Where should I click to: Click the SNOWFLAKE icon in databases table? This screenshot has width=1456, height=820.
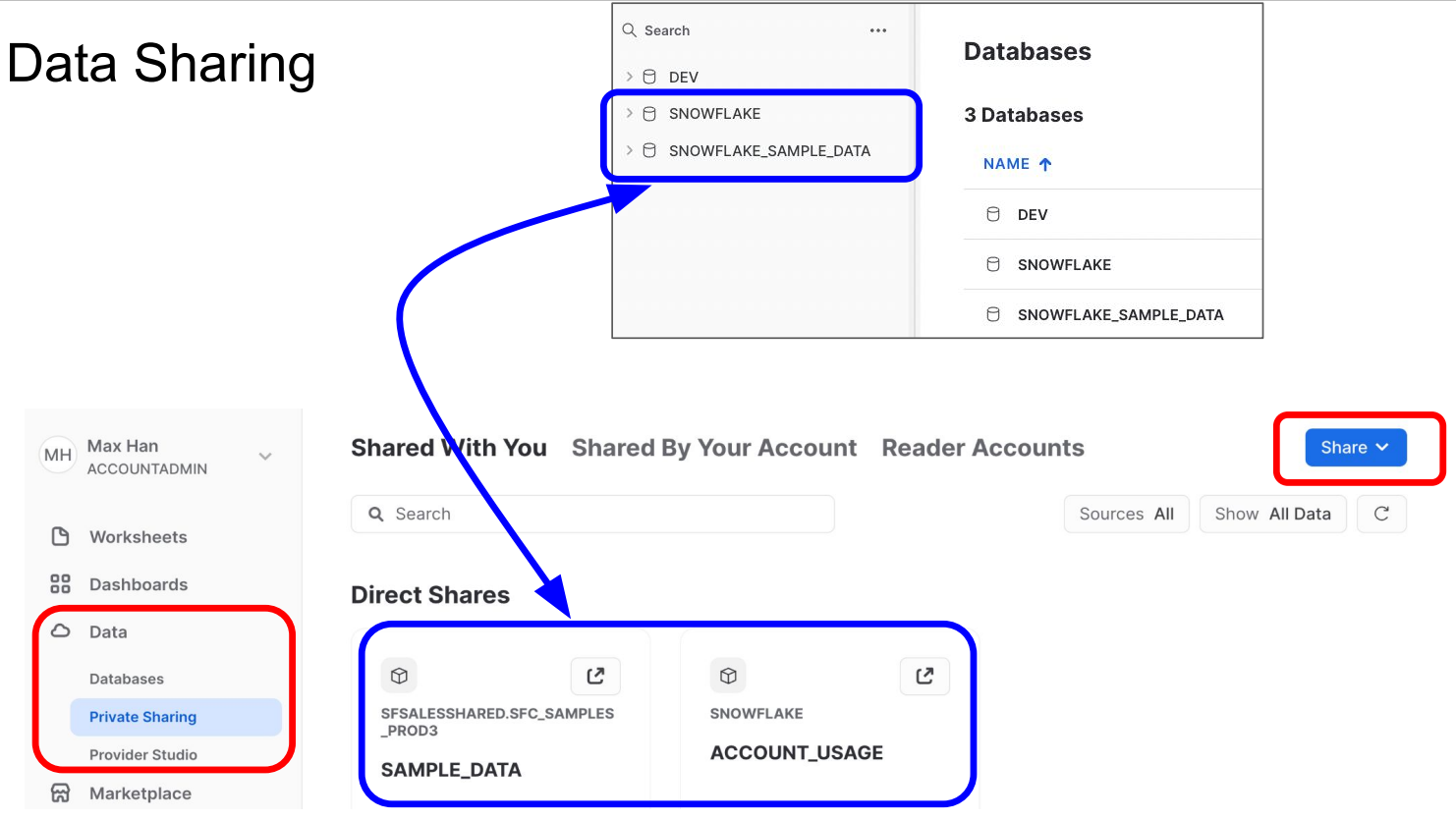pos(993,264)
